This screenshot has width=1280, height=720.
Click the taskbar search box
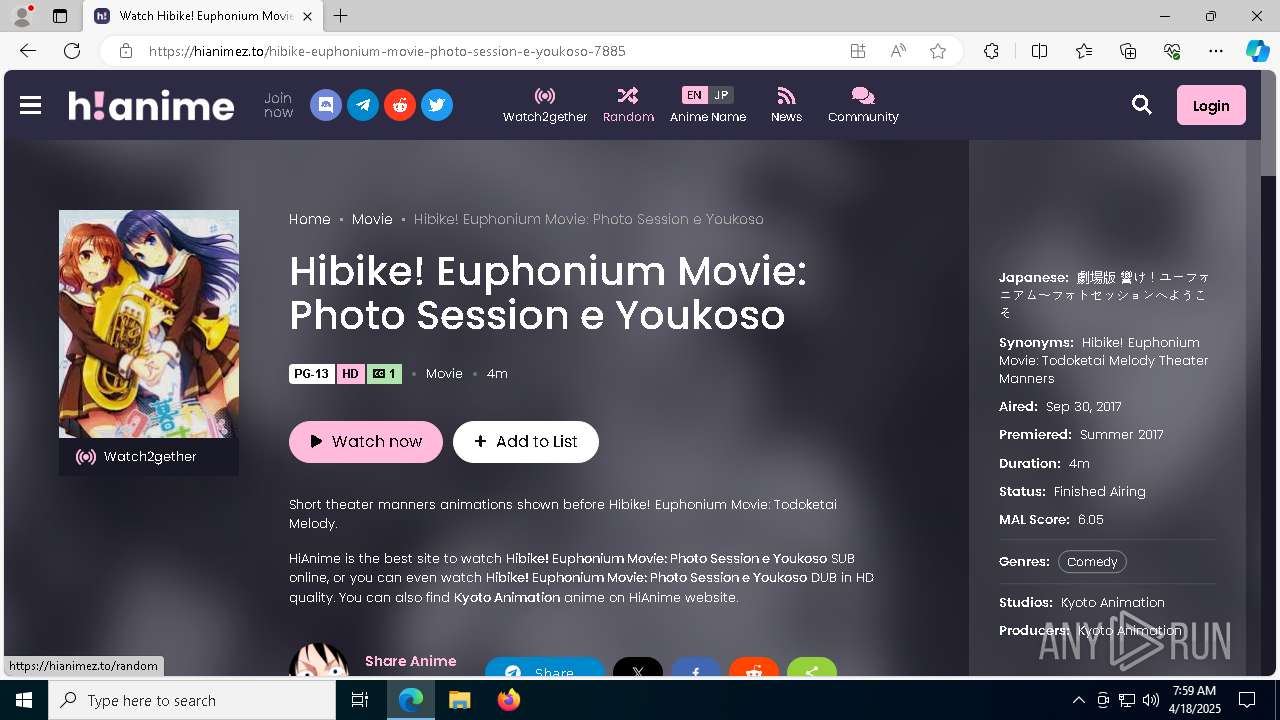(192, 700)
